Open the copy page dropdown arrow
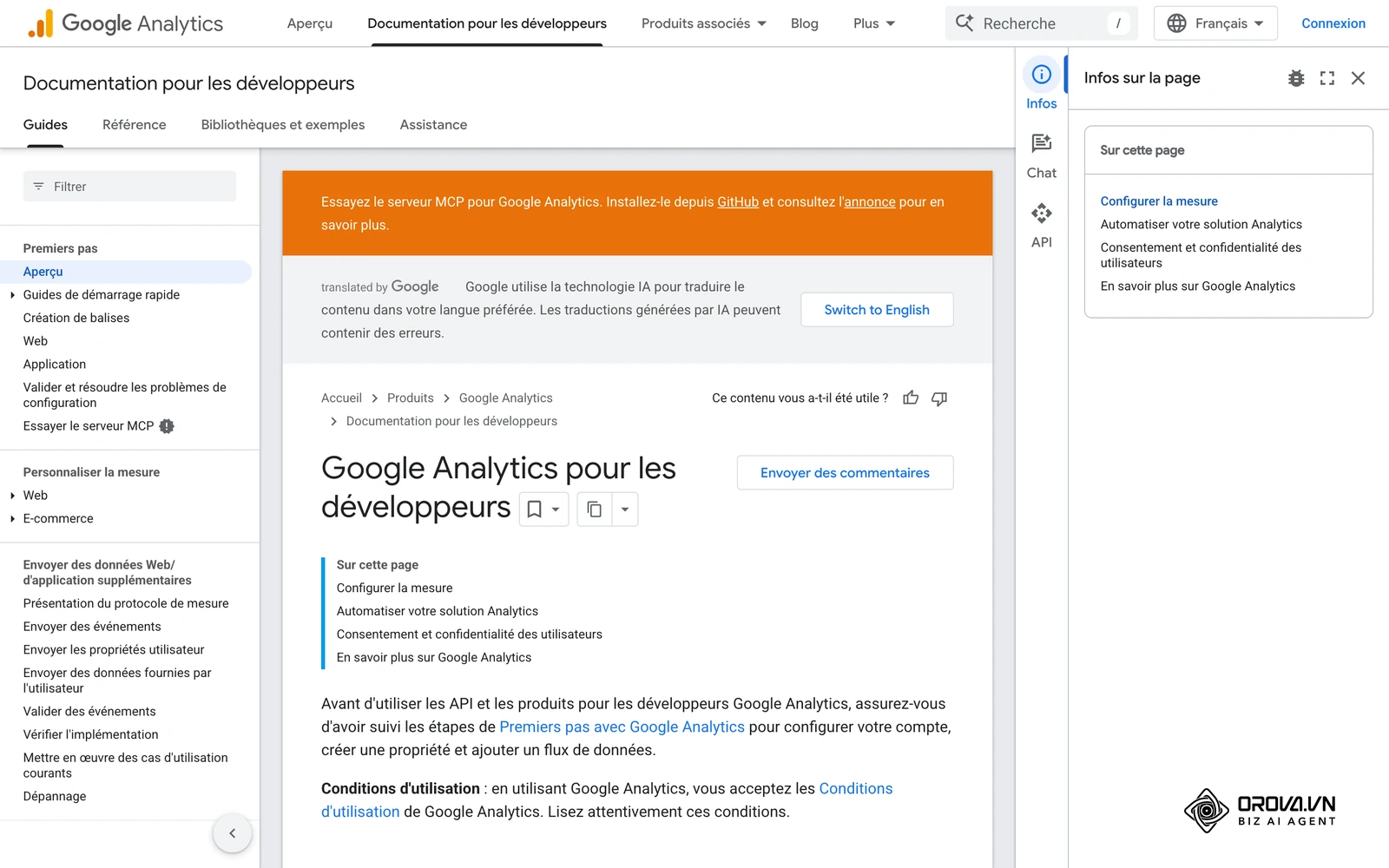This screenshot has width=1389, height=868. 625,510
